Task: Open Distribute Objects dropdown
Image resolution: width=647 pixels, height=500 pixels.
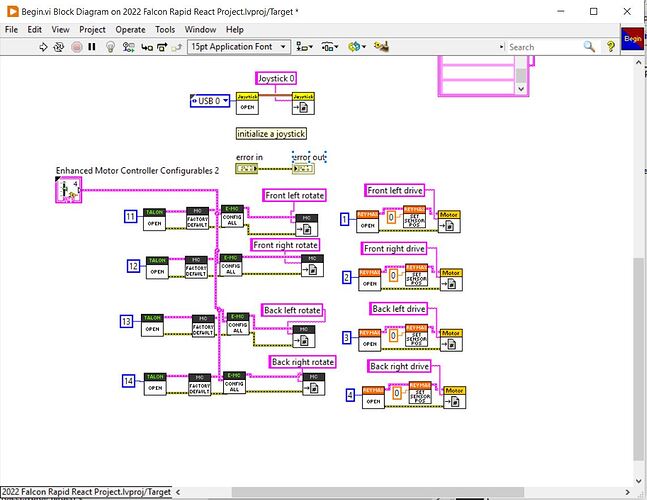Action: [330, 47]
